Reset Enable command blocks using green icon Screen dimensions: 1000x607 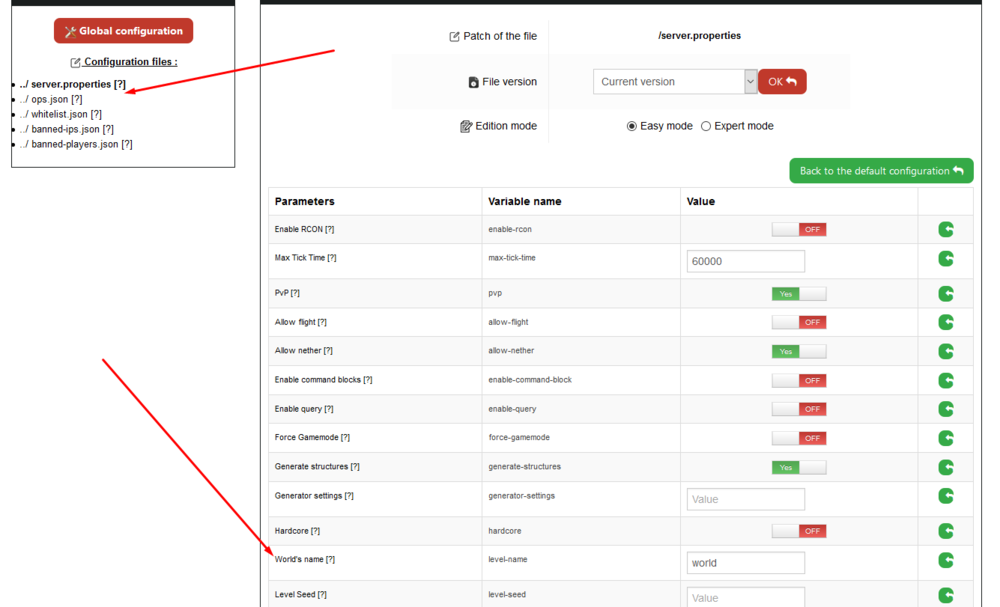pyautogui.click(x=946, y=380)
